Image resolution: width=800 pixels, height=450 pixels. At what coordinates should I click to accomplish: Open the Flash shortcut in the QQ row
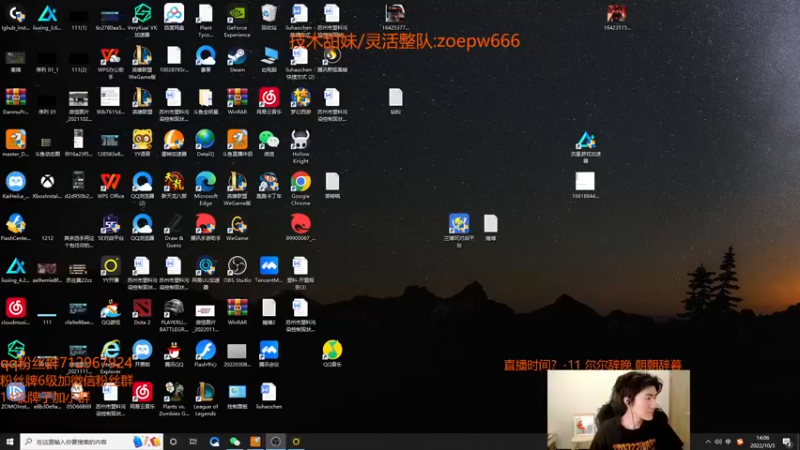(x=206, y=354)
